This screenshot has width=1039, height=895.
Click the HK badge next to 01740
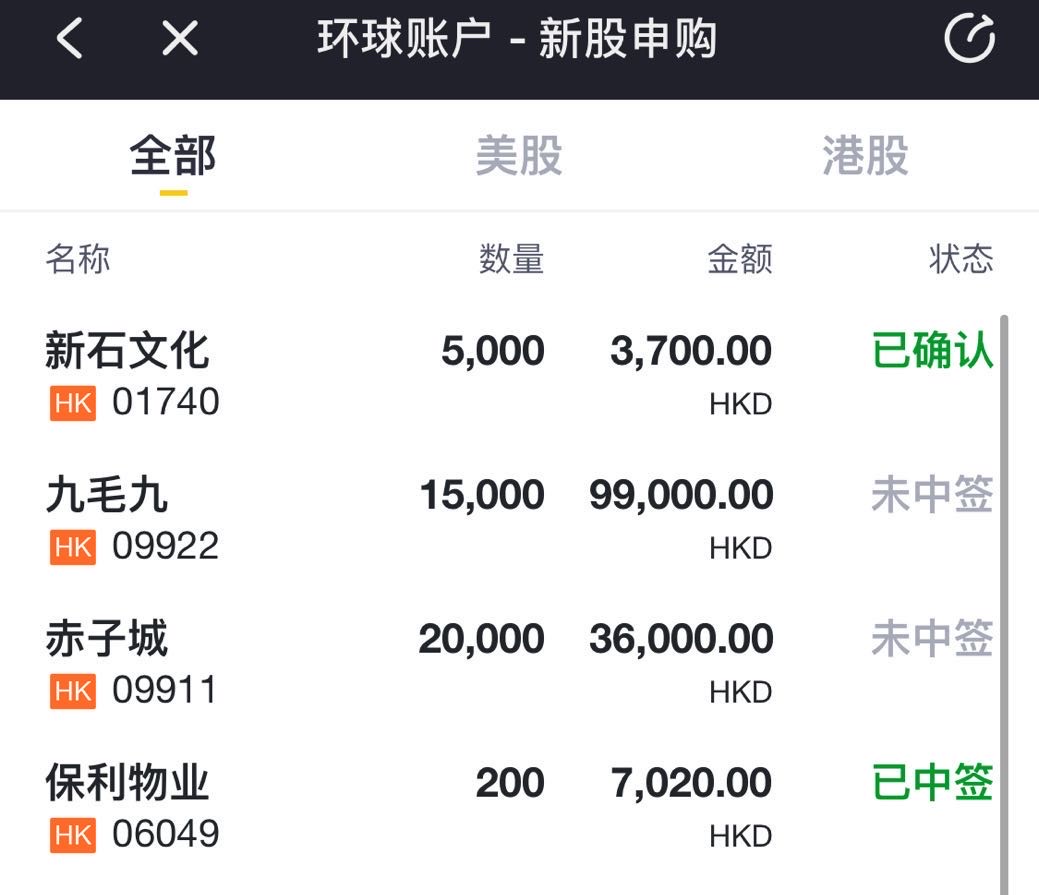[73, 403]
